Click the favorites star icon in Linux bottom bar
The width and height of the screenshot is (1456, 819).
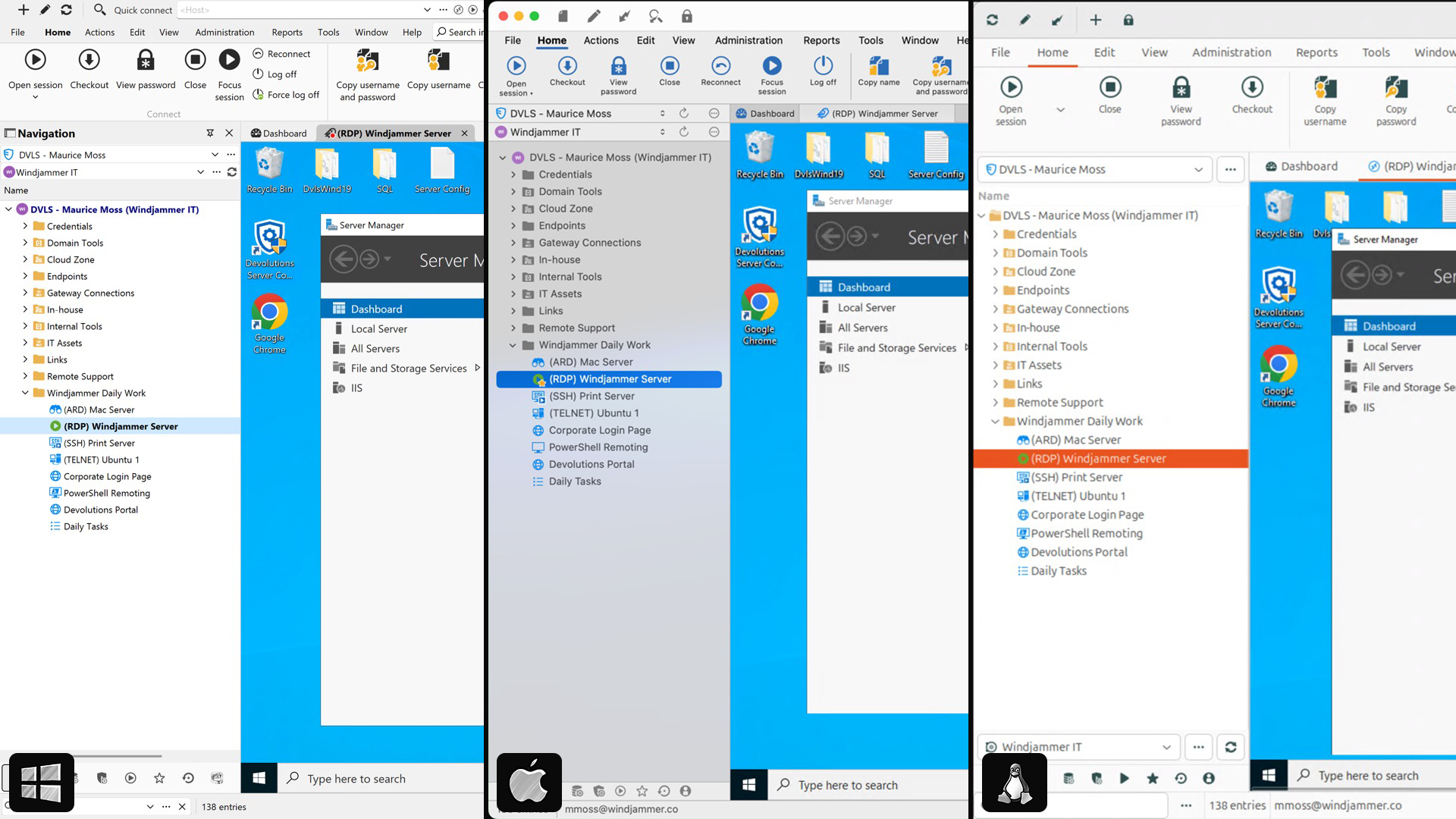(1153, 778)
